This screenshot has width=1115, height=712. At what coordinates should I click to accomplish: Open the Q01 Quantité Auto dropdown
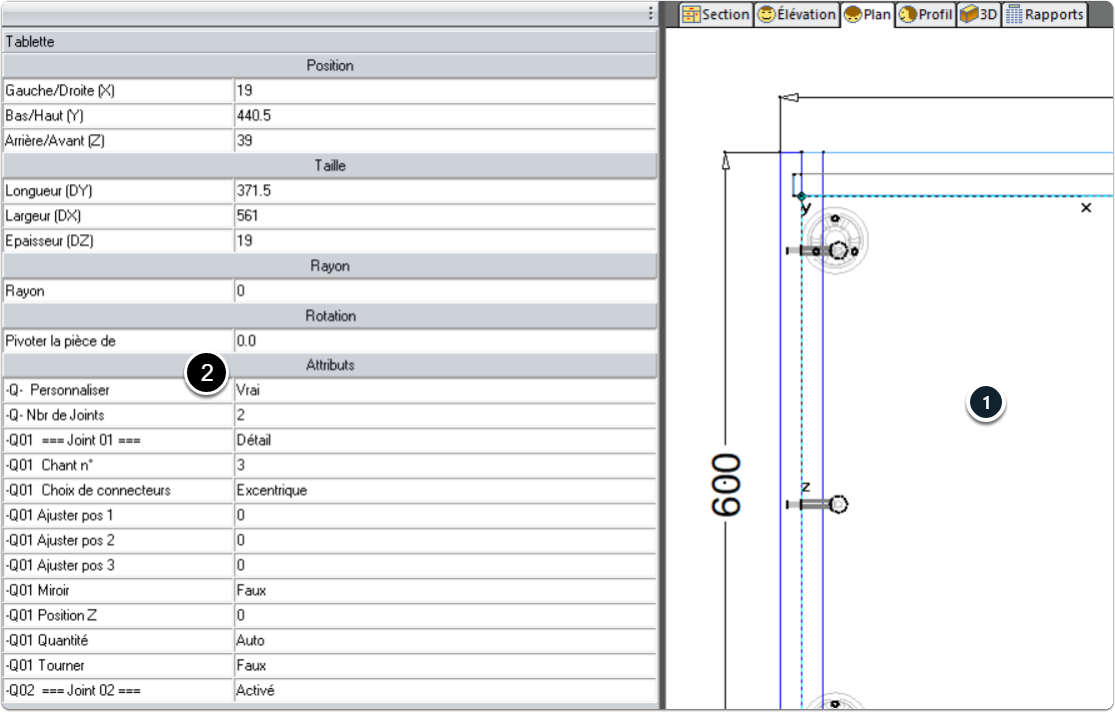pyautogui.click(x=444, y=640)
